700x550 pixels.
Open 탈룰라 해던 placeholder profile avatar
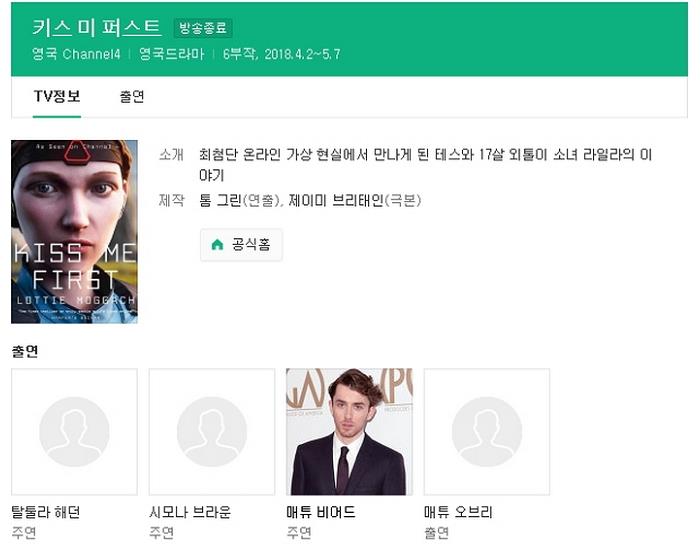point(74,431)
